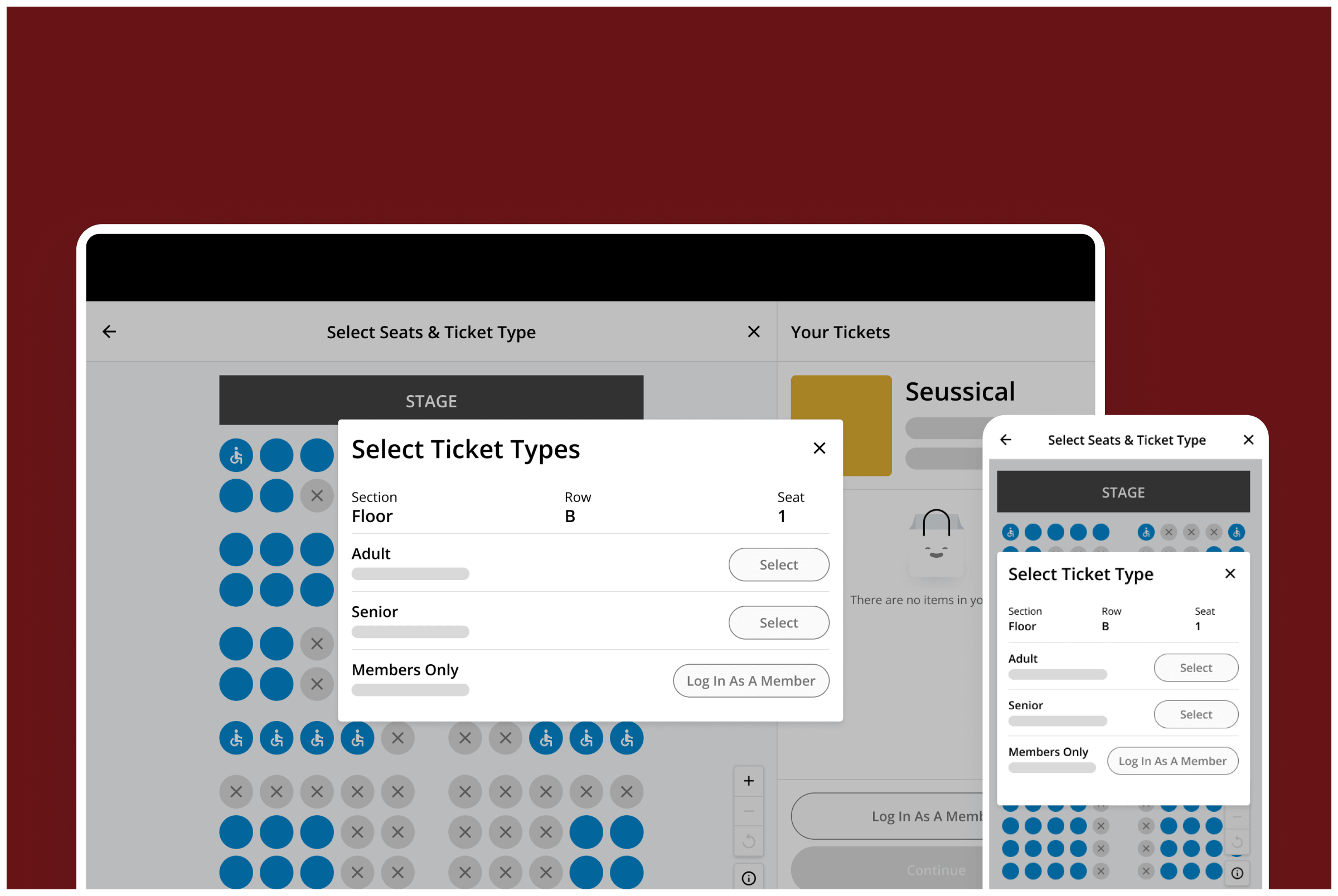Close the phone Select Ticket Type dialog
This screenshot has height=896, width=1338.
pyautogui.click(x=1230, y=573)
